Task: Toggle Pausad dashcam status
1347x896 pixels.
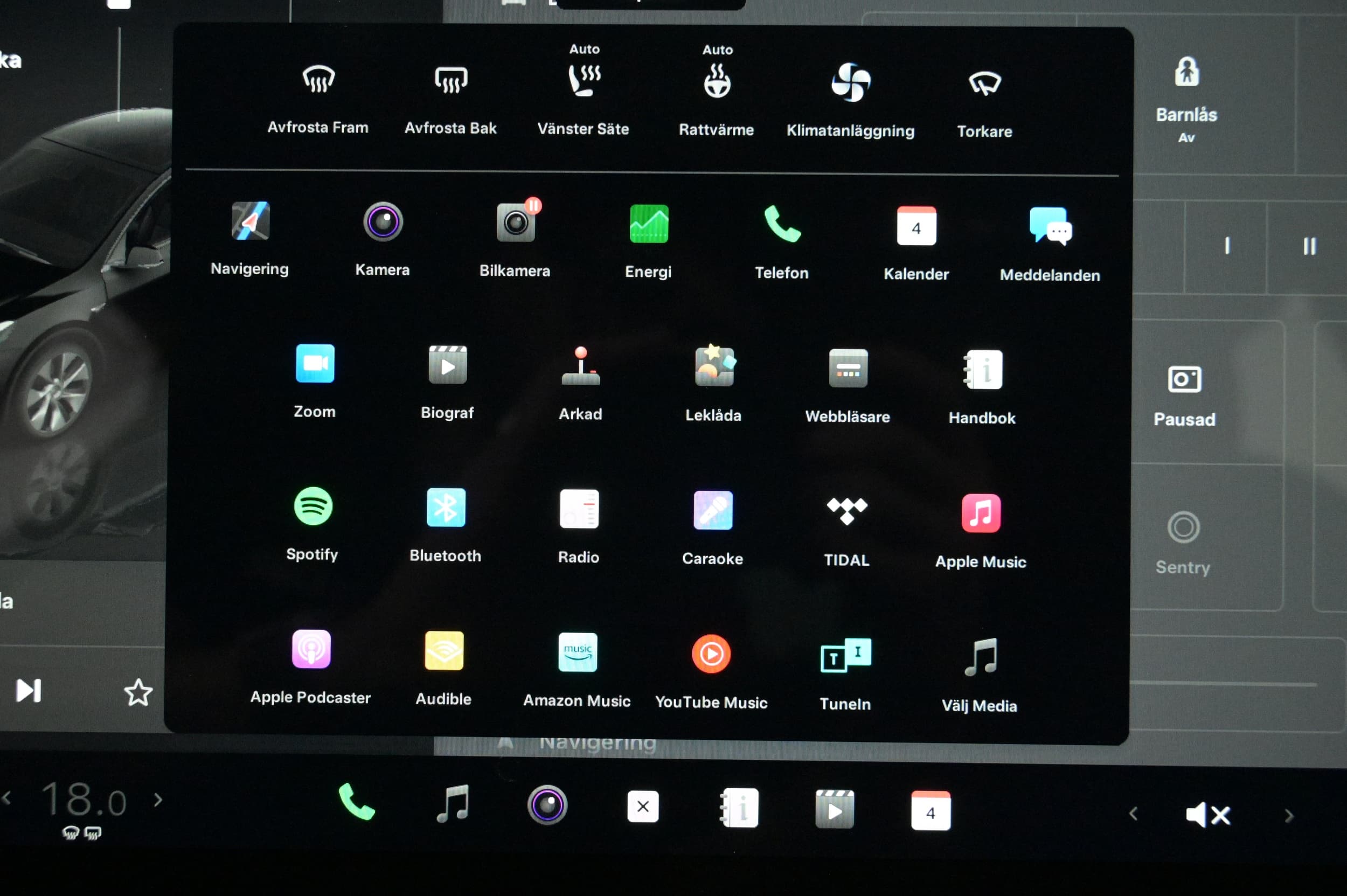Action: (x=1184, y=396)
